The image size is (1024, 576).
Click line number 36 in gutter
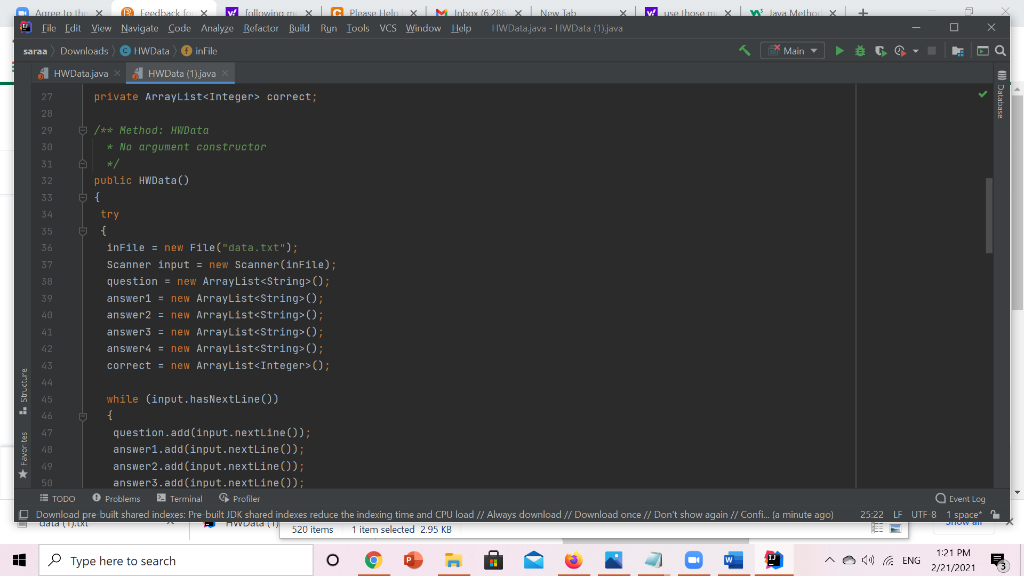[47, 248]
